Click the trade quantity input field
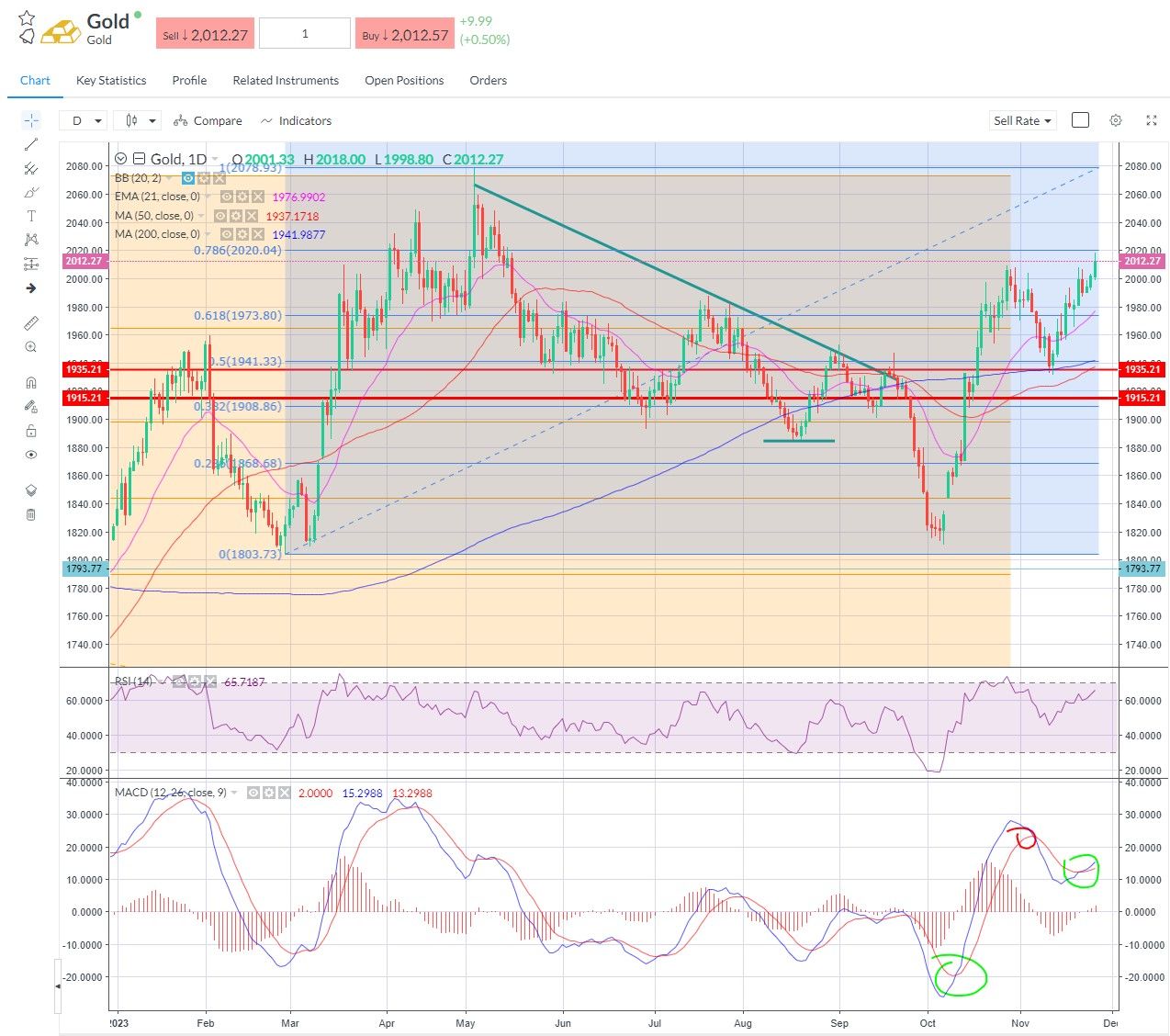Viewport: 1170px width, 1036px height. (305, 34)
